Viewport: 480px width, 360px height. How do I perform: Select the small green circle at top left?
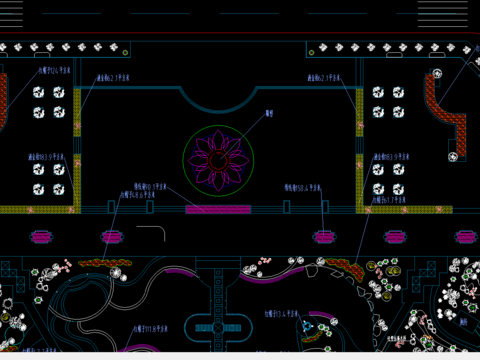[x=125, y=52]
